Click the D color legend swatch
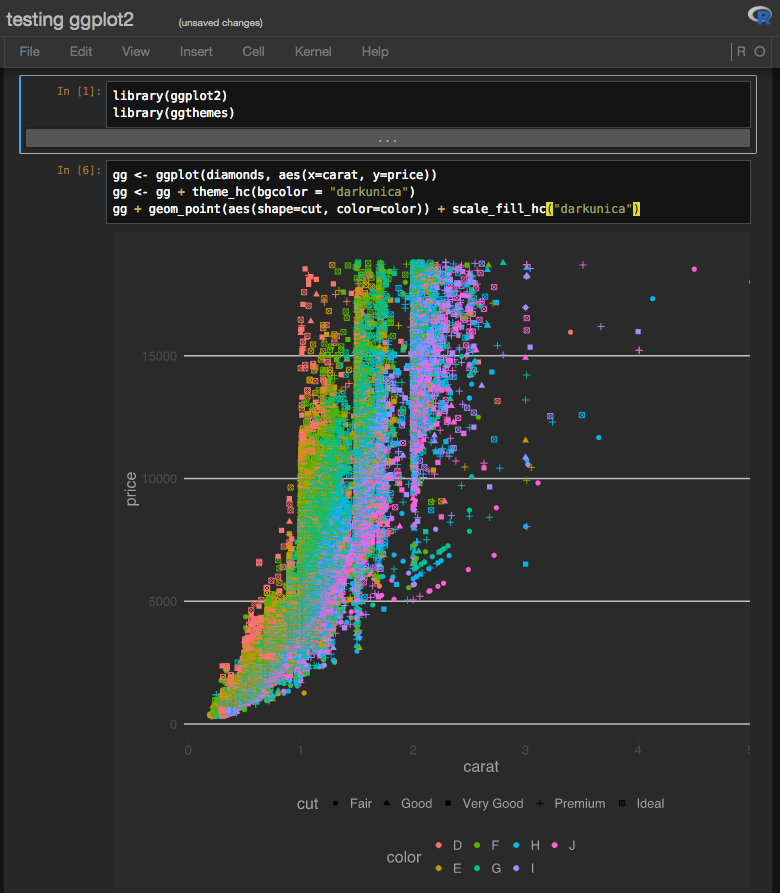This screenshot has width=780, height=893. pyautogui.click(x=438, y=845)
